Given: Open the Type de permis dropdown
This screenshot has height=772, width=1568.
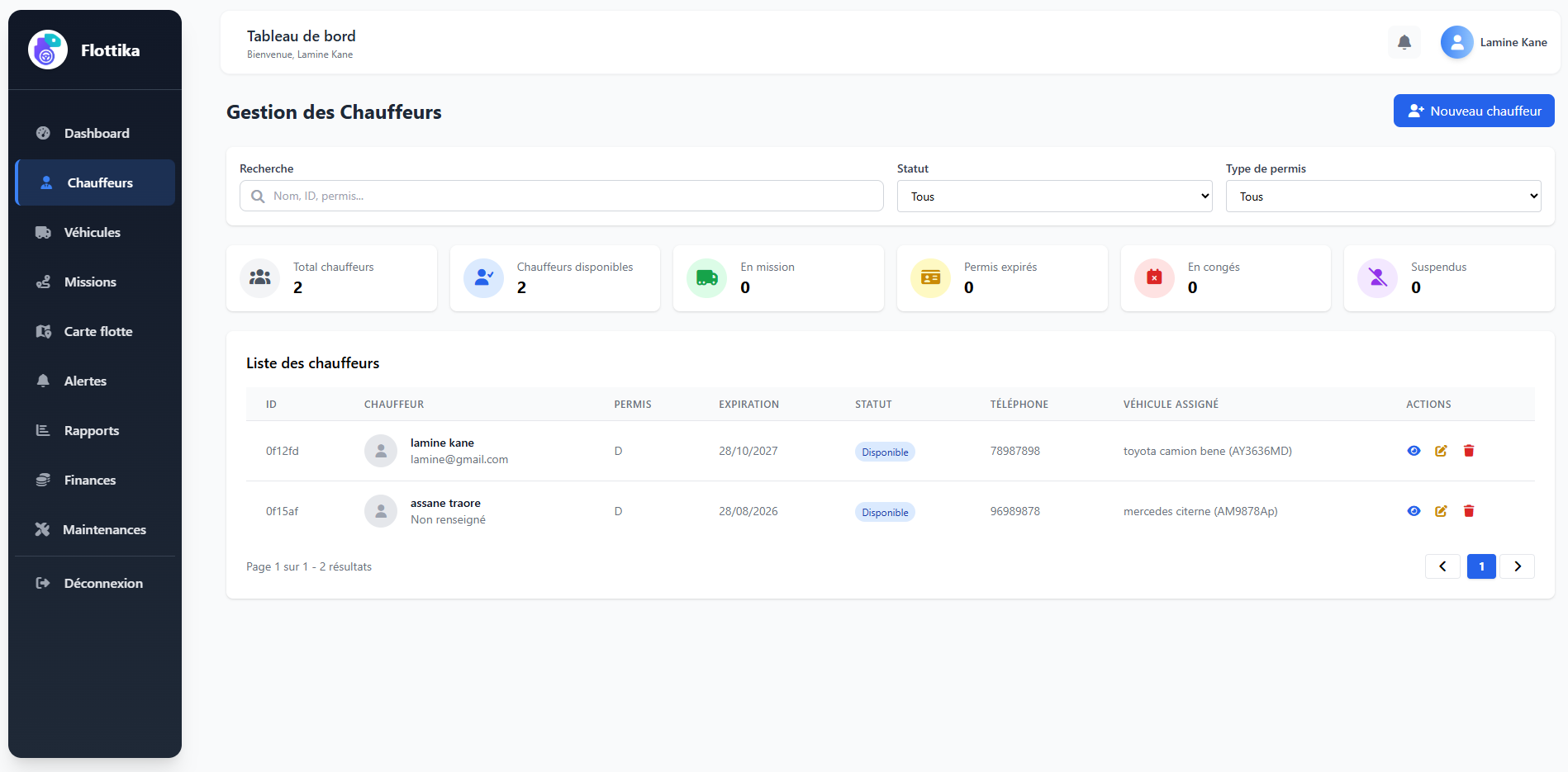Looking at the screenshot, I should tap(1383, 197).
